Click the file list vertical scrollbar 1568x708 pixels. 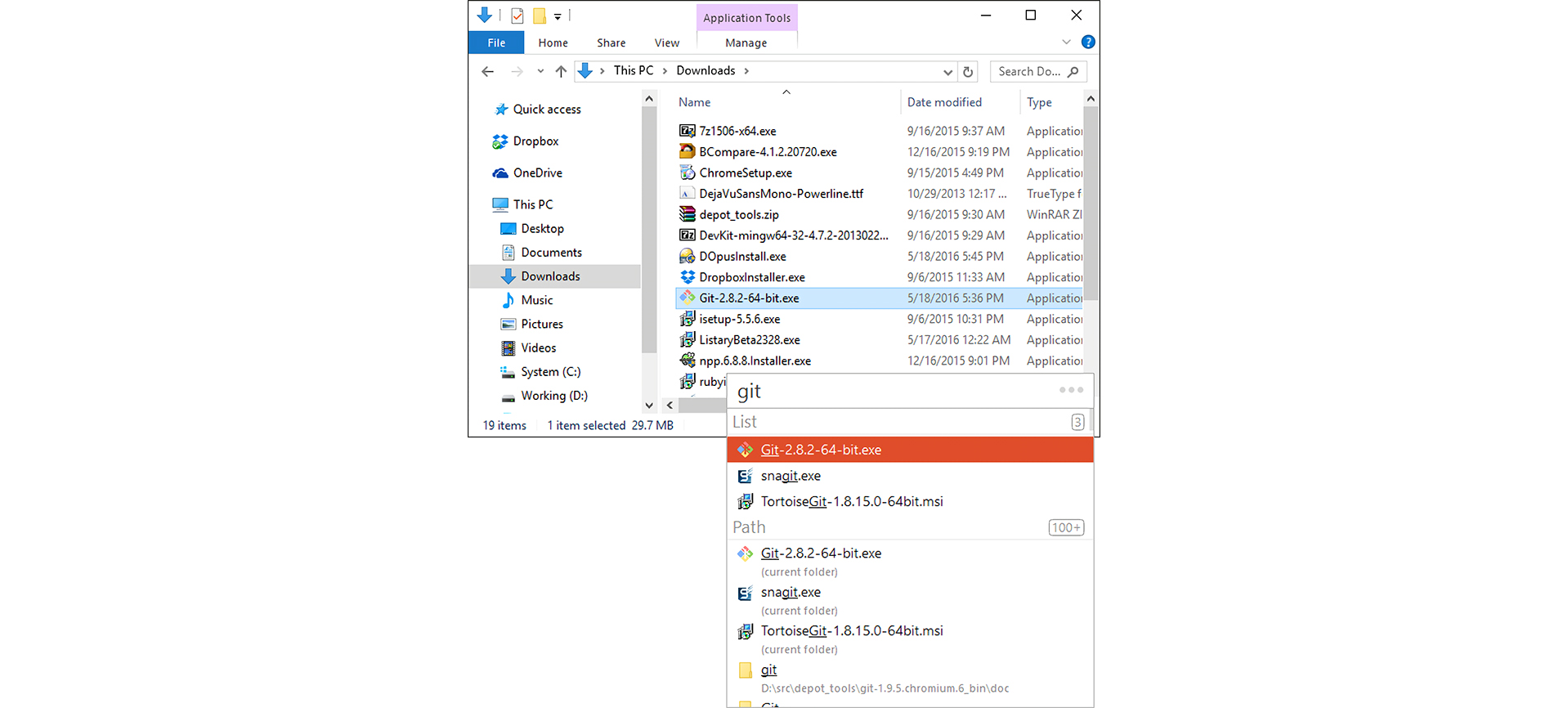tap(1090, 204)
